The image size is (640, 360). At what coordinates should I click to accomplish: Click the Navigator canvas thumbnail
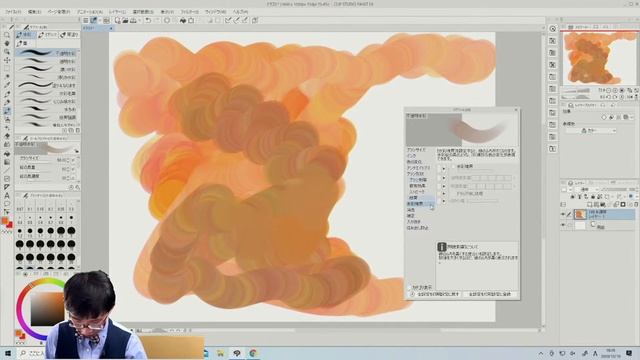click(x=599, y=58)
